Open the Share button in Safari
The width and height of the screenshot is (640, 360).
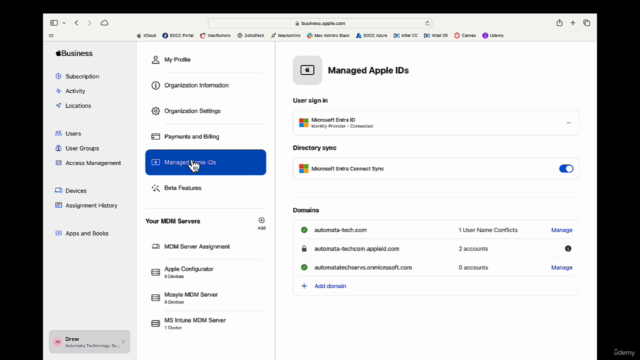point(559,23)
